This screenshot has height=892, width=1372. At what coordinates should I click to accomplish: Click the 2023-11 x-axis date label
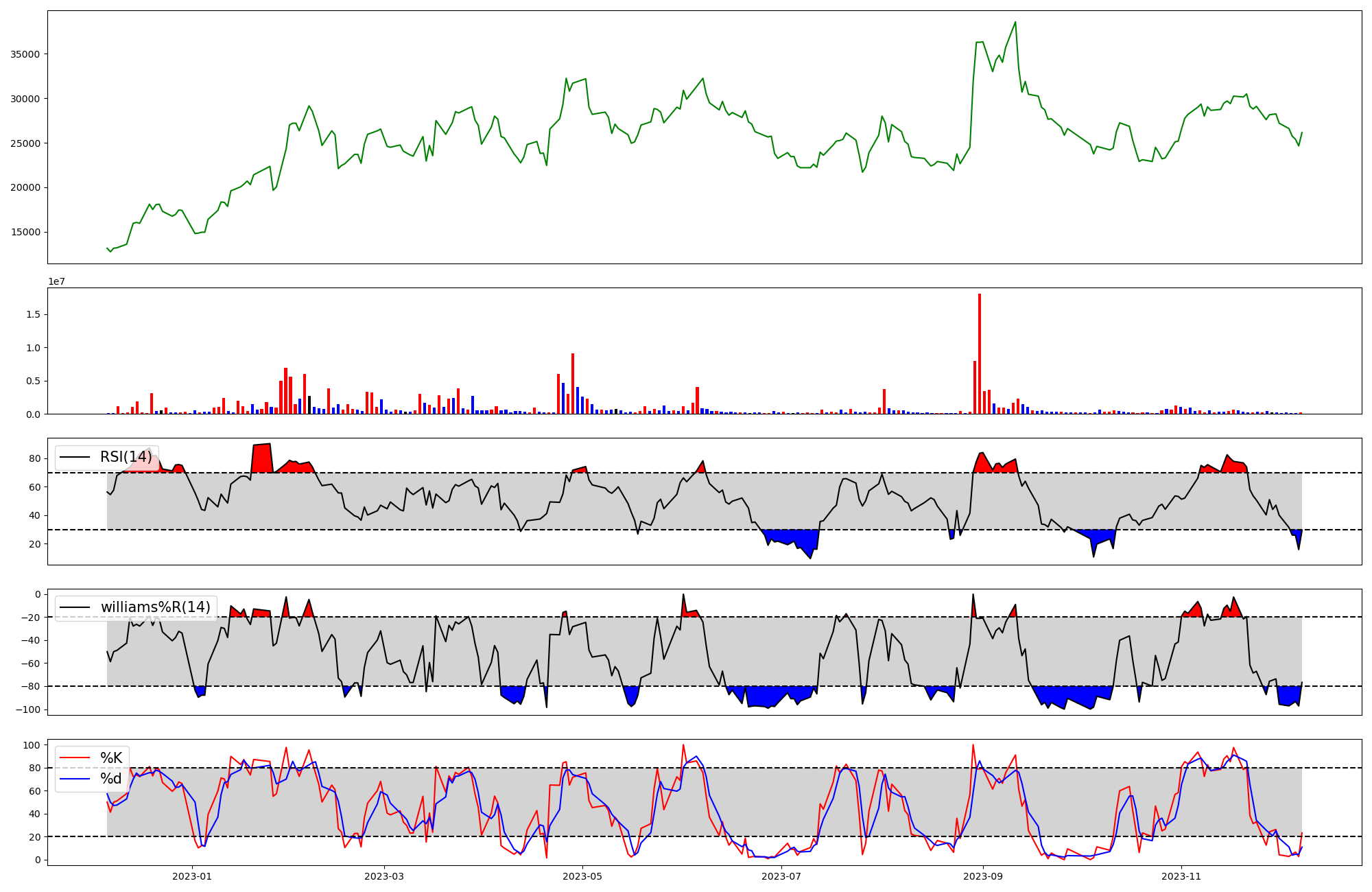pyautogui.click(x=1181, y=876)
